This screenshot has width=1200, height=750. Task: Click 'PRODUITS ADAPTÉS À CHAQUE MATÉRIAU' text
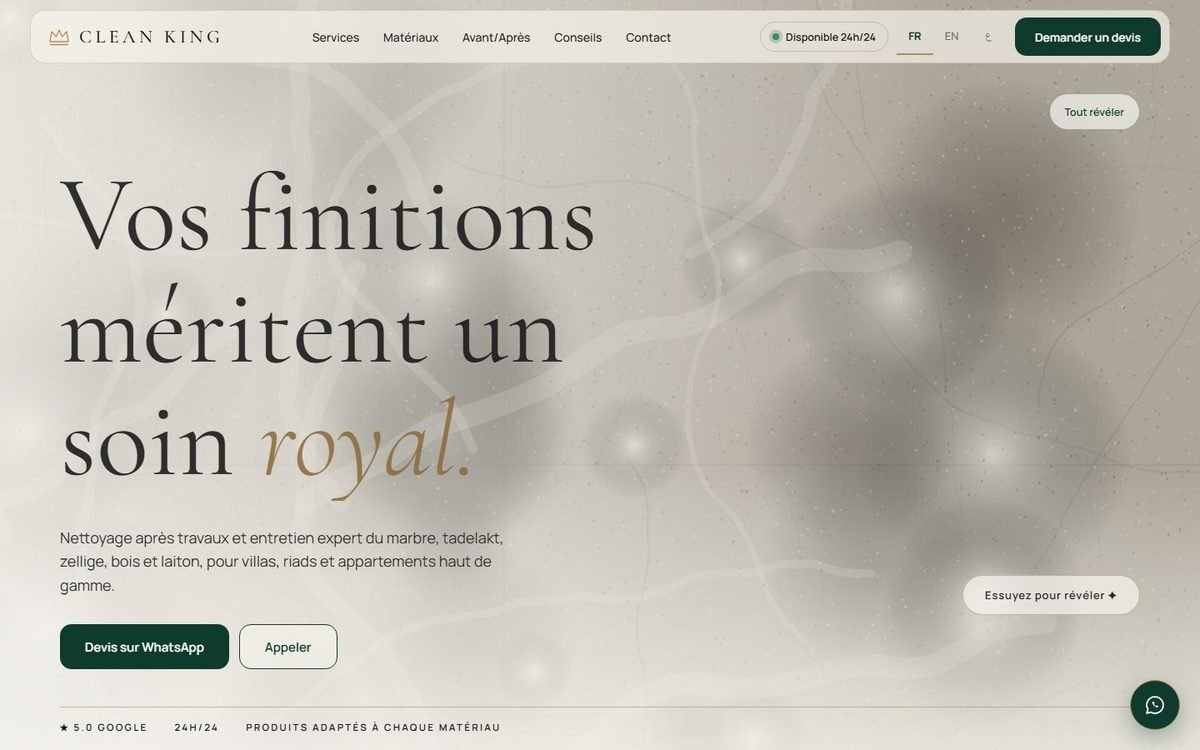tap(373, 728)
